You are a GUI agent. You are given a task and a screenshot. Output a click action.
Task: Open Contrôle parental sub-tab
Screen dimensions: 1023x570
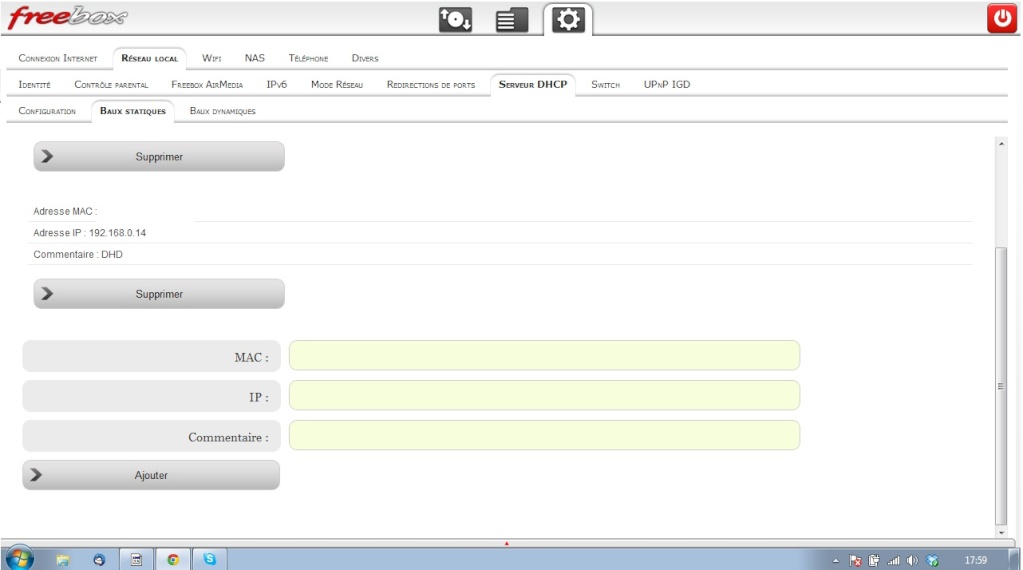[x=111, y=84]
